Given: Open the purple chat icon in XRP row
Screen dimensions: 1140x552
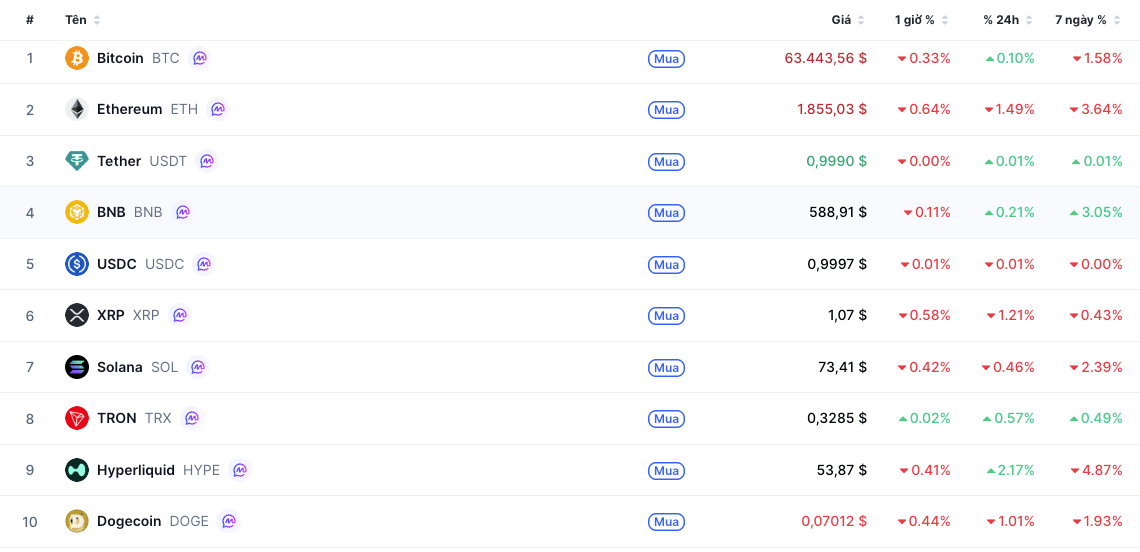Looking at the screenshot, I should [179, 316].
